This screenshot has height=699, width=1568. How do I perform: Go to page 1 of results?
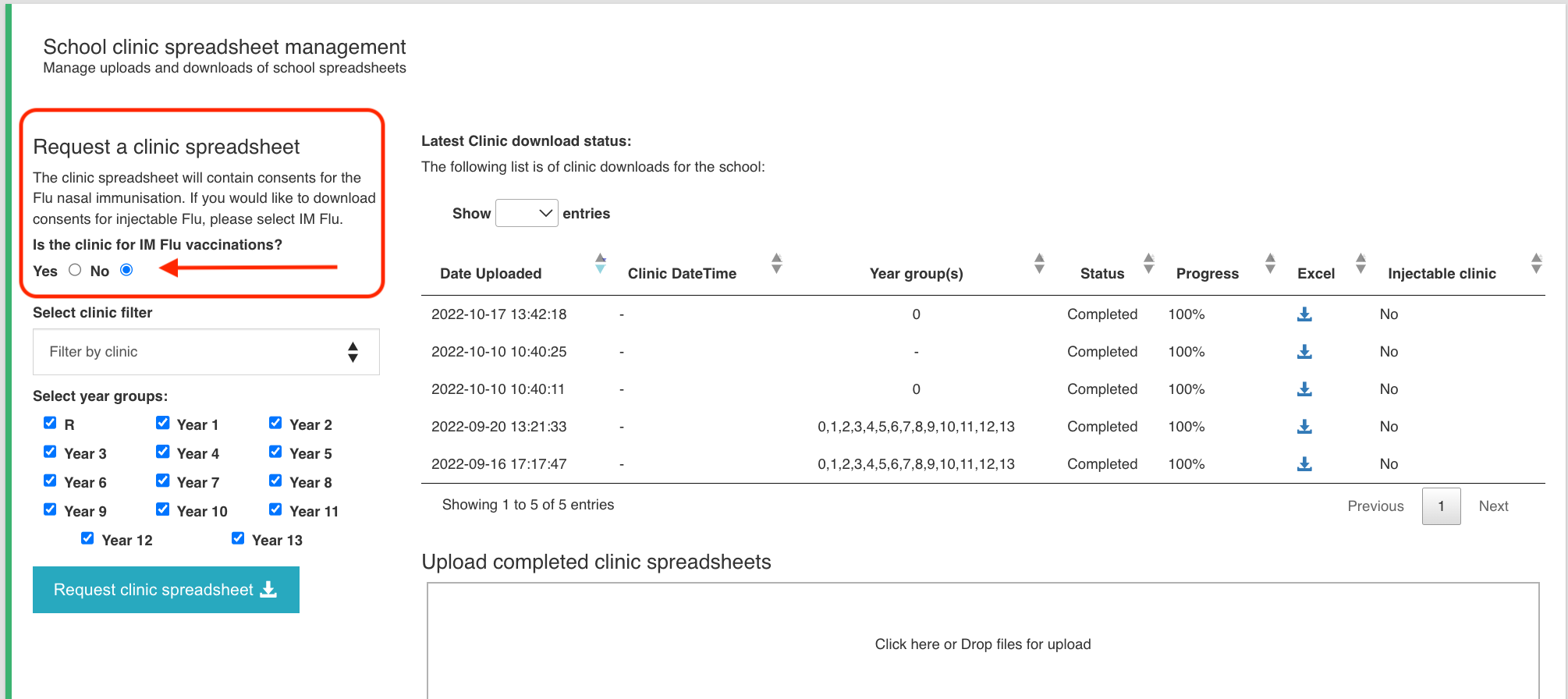point(1441,506)
